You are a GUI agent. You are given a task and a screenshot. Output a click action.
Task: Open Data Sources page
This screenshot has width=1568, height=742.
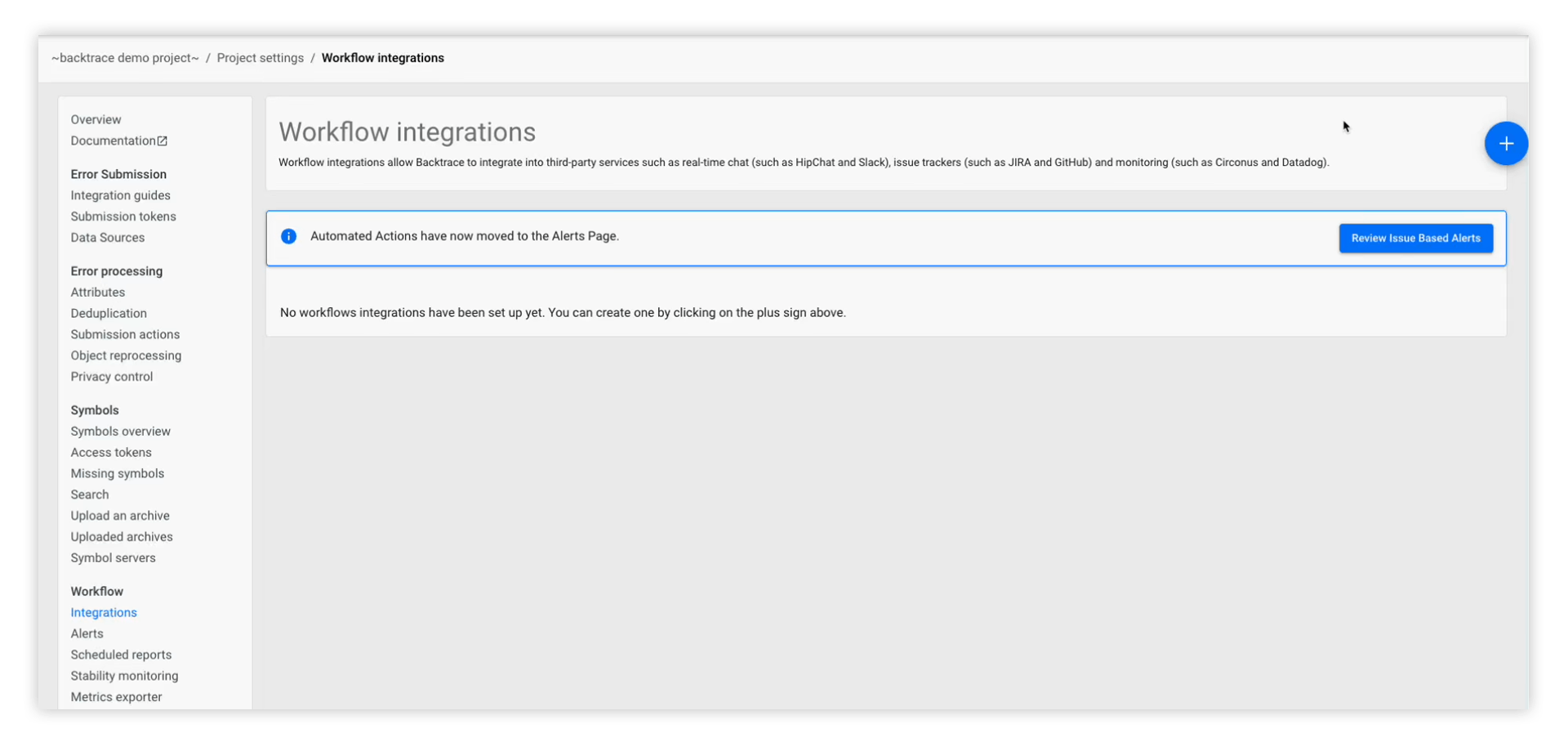click(107, 238)
